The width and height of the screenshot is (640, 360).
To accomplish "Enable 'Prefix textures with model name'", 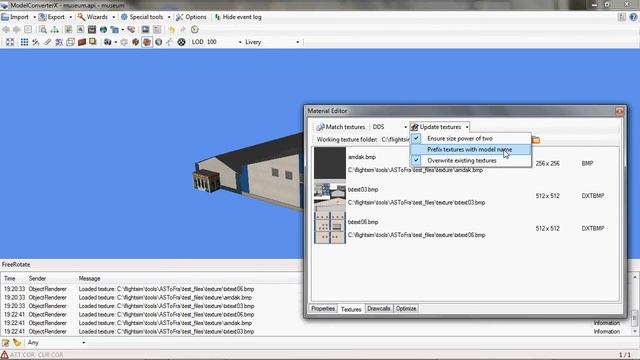I will point(471,149).
